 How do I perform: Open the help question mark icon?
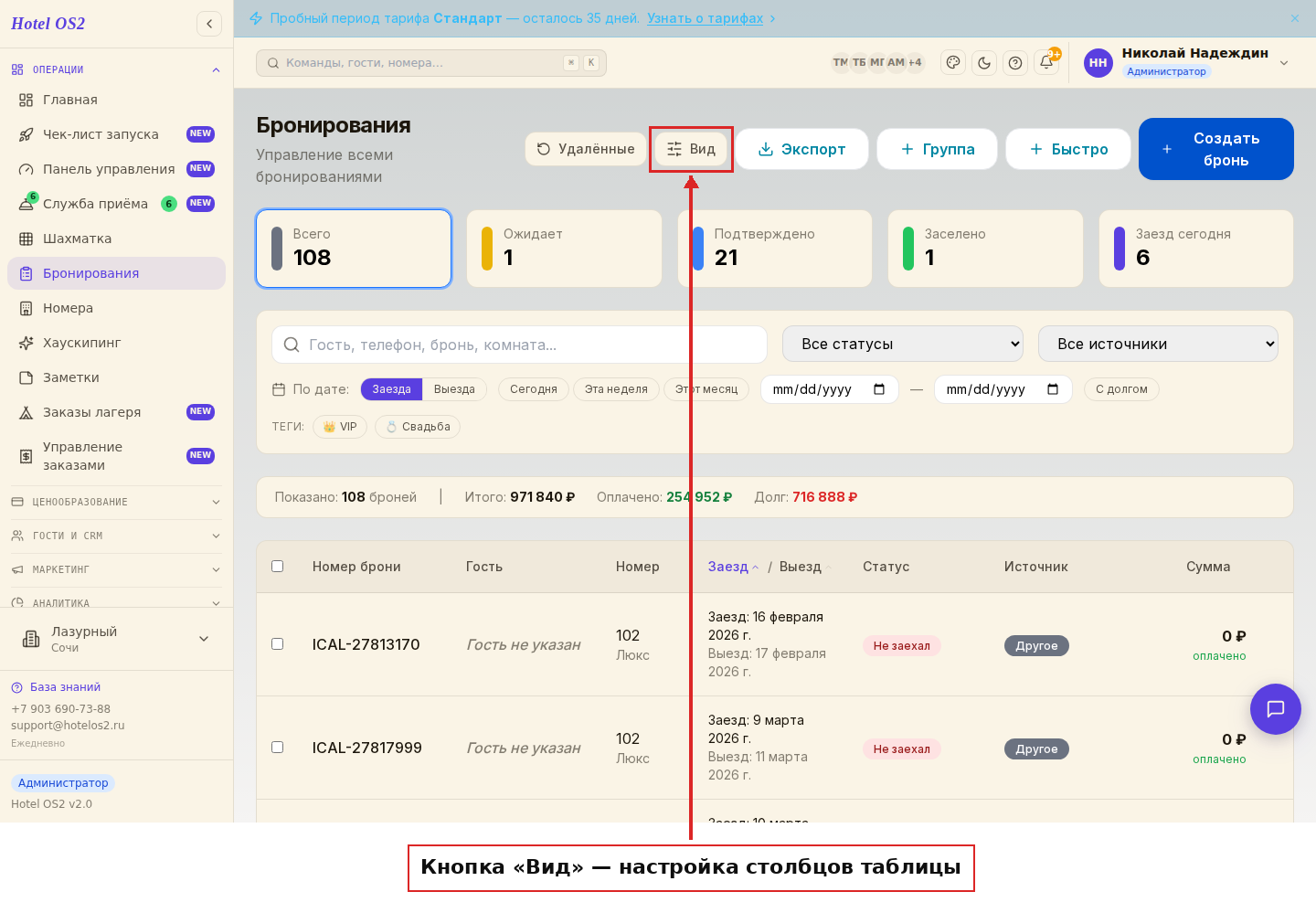[x=1015, y=63]
